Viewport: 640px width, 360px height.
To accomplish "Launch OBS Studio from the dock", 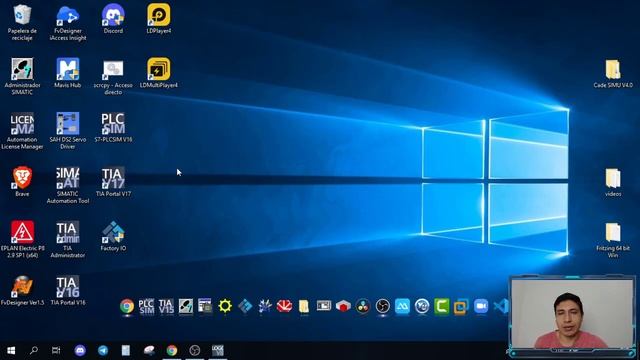I will pyautogui.click(x=382, y=306).
